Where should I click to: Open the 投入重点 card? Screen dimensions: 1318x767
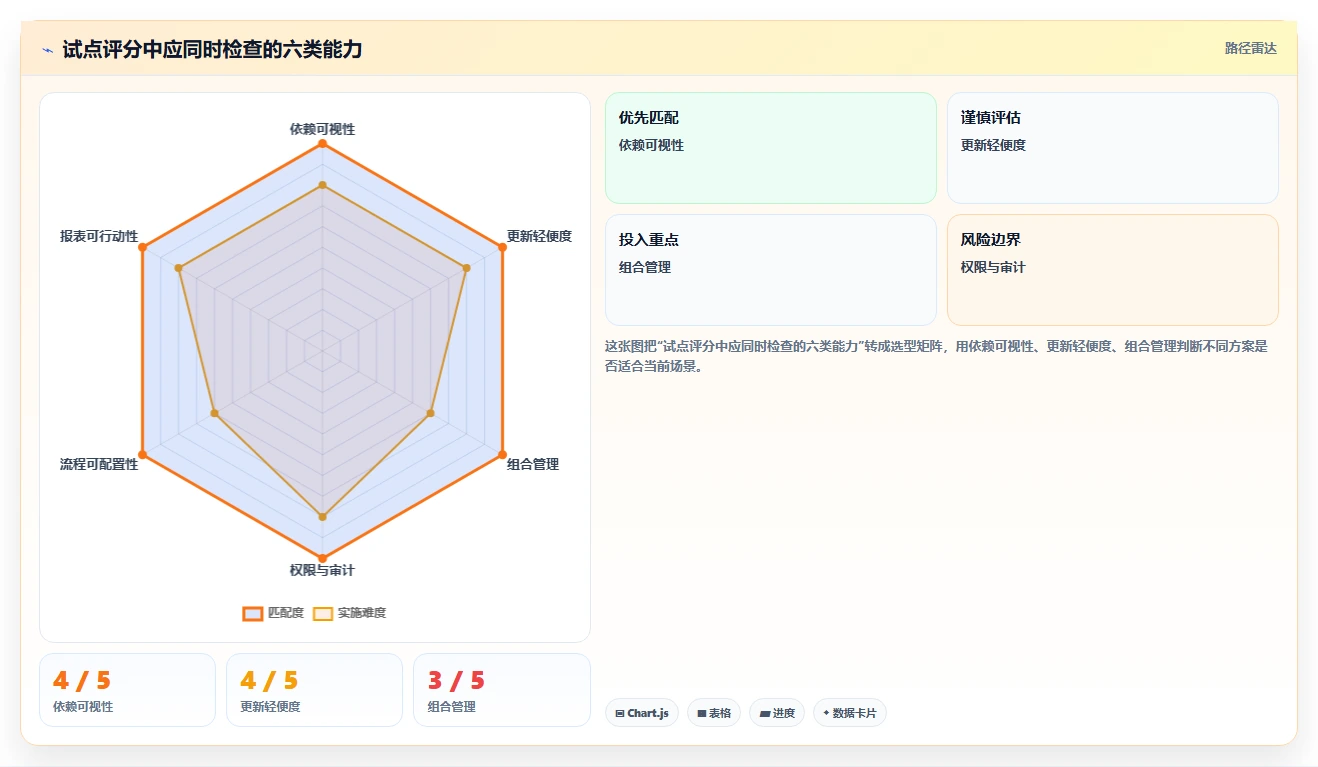pyautogui.click(x=771, y=270)
